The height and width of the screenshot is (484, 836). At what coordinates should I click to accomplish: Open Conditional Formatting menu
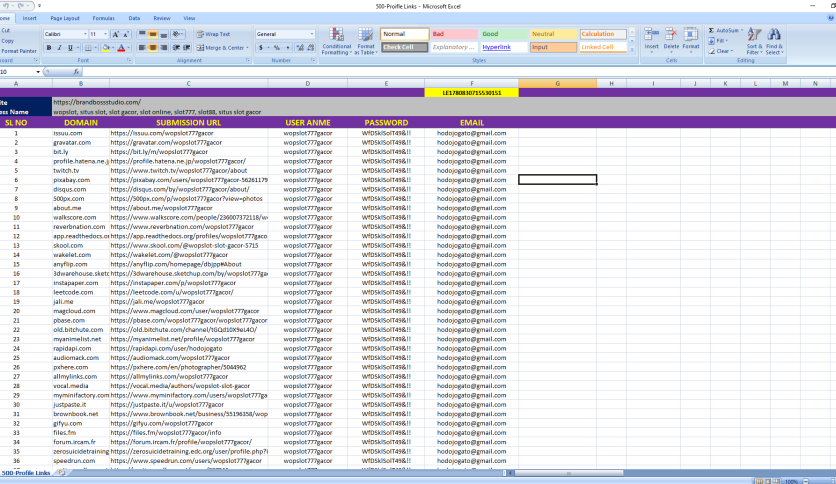tap(336, 41)
